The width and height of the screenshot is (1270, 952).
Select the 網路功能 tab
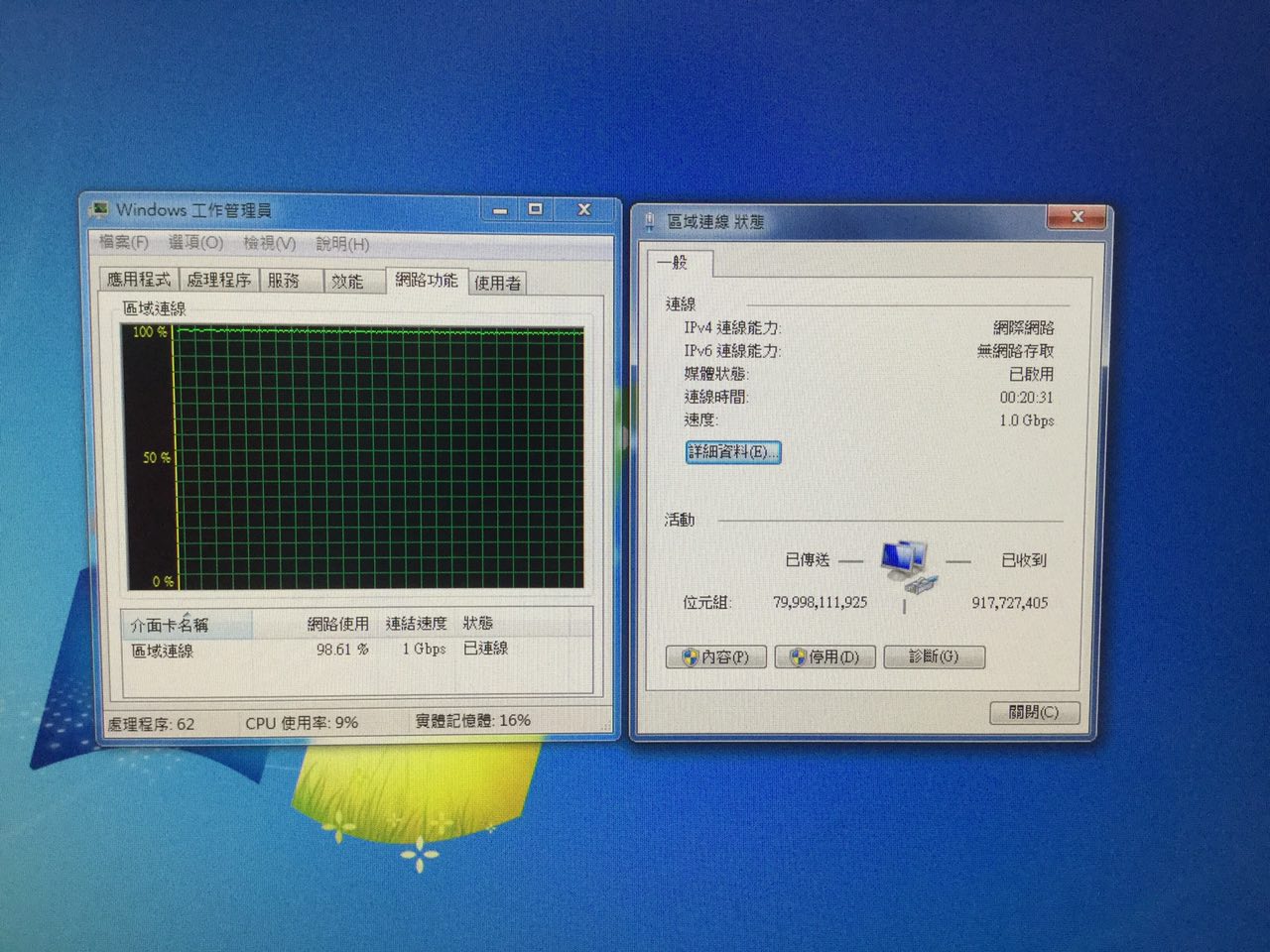[427, 280]
